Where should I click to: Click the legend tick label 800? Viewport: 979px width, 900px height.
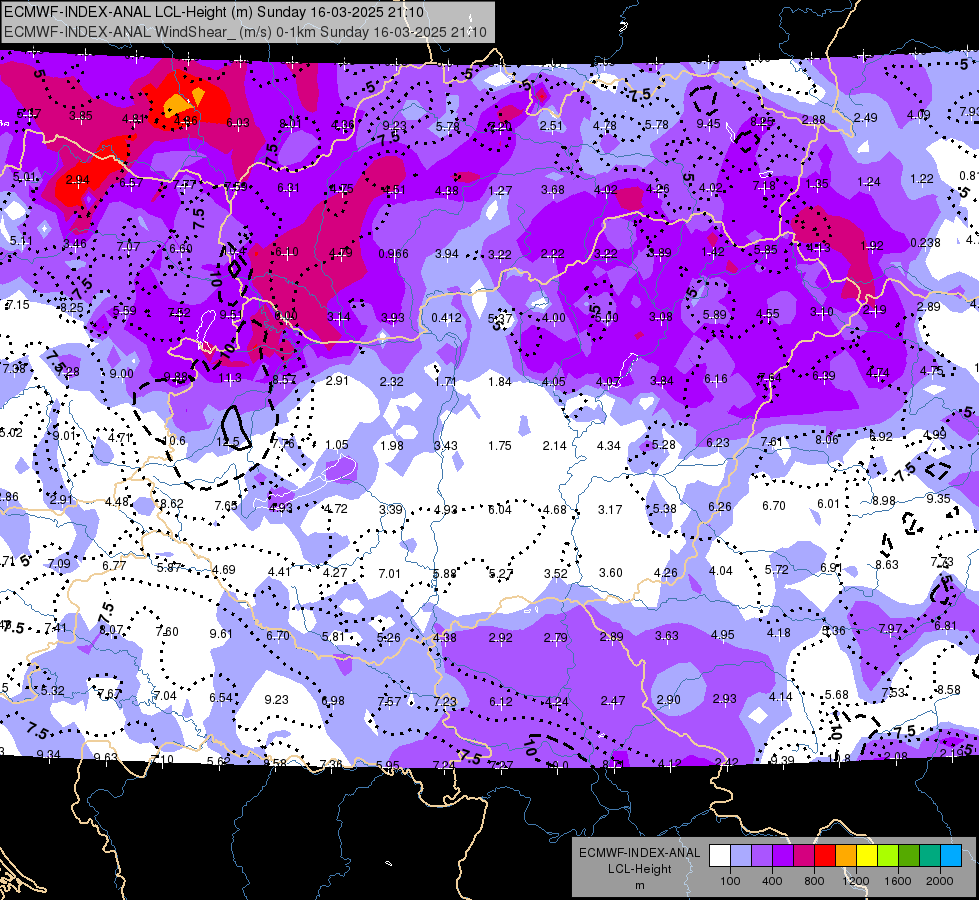coord(814,881)
